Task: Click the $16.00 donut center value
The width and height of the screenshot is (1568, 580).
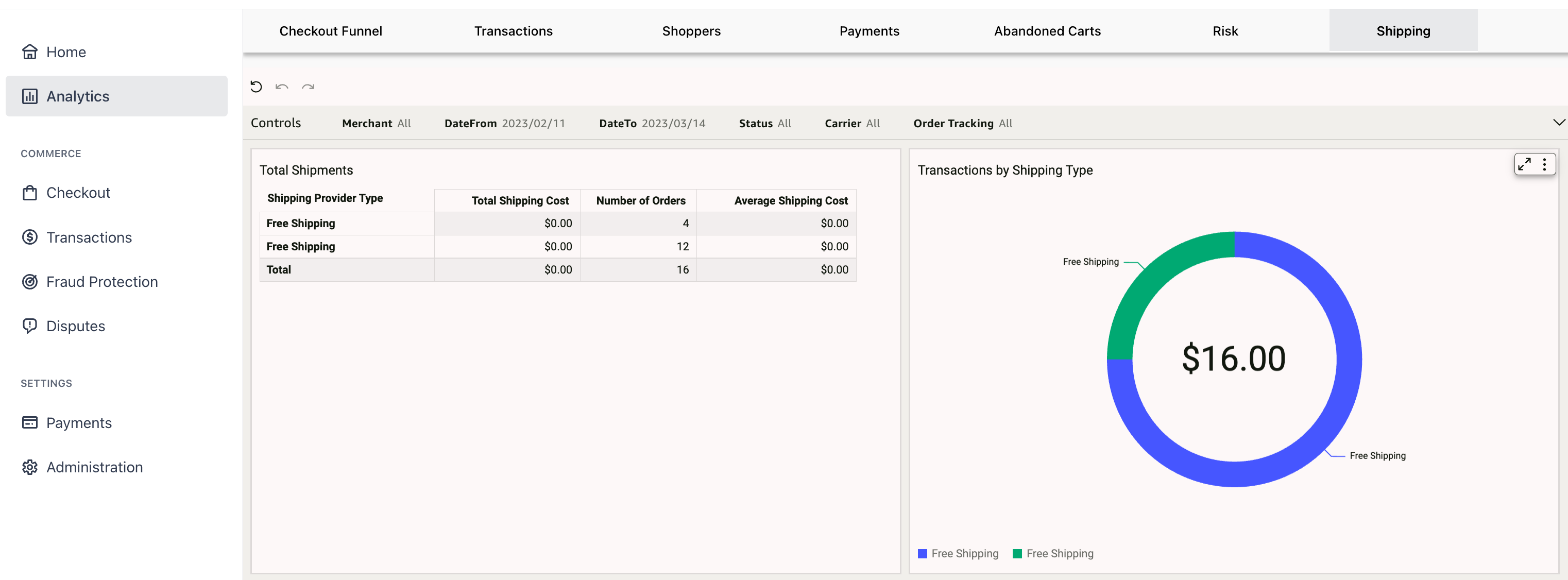Action: (1234, 359)
